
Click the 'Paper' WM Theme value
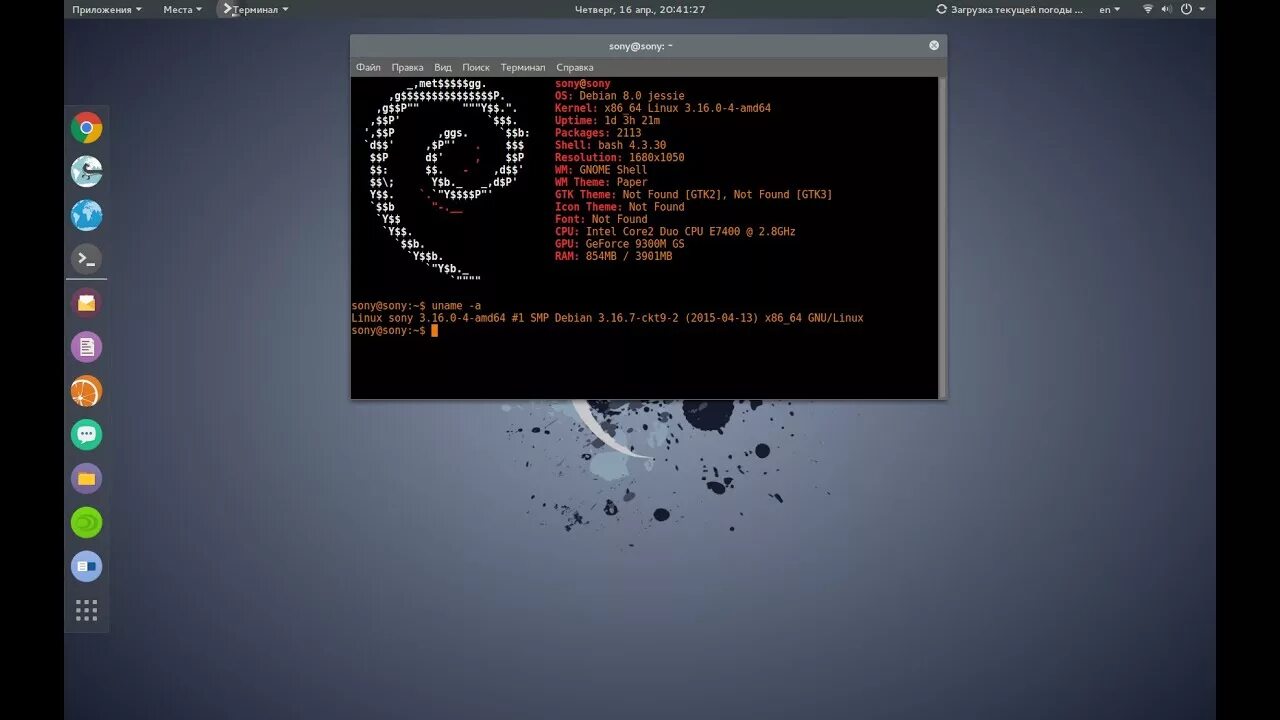[632, 182]
